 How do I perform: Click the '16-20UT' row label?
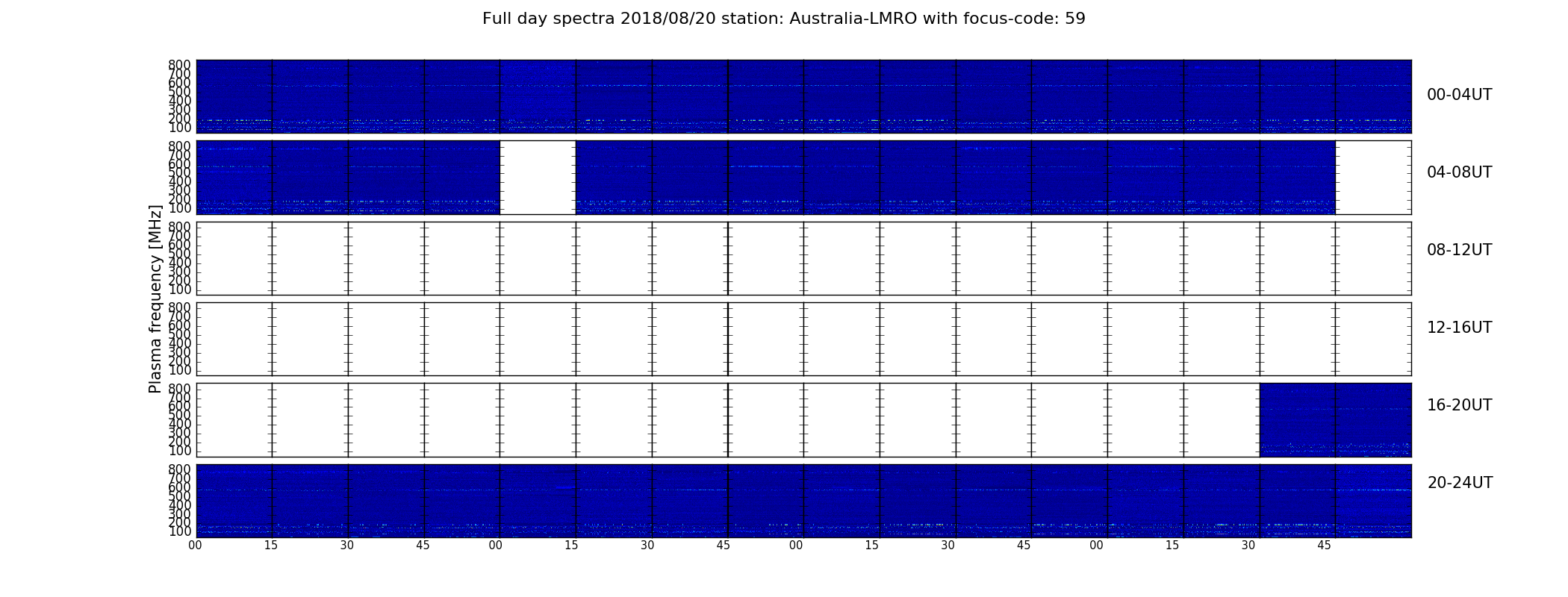(1459, 405)
